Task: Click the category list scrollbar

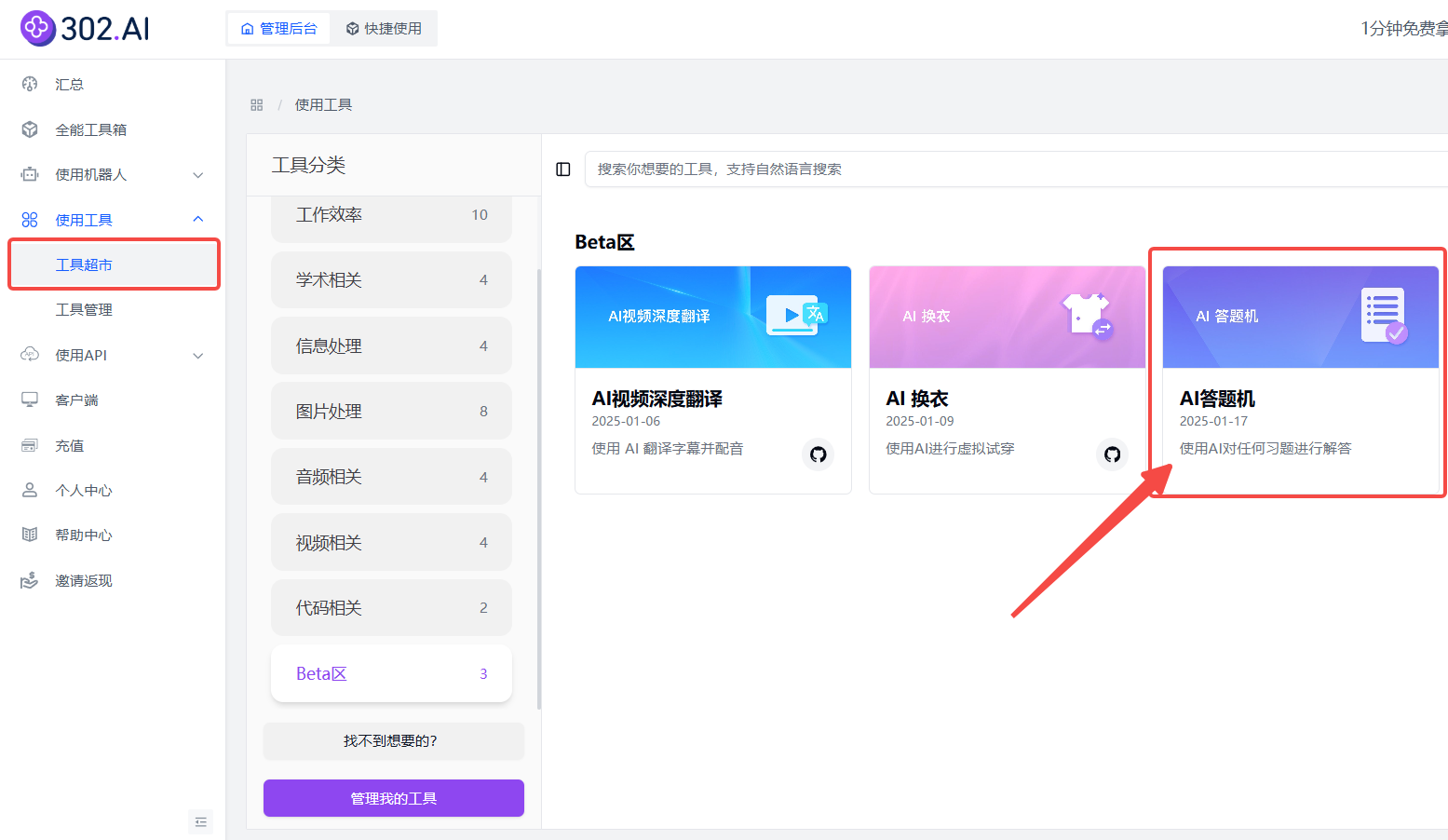Action: (x=539, y=489)
